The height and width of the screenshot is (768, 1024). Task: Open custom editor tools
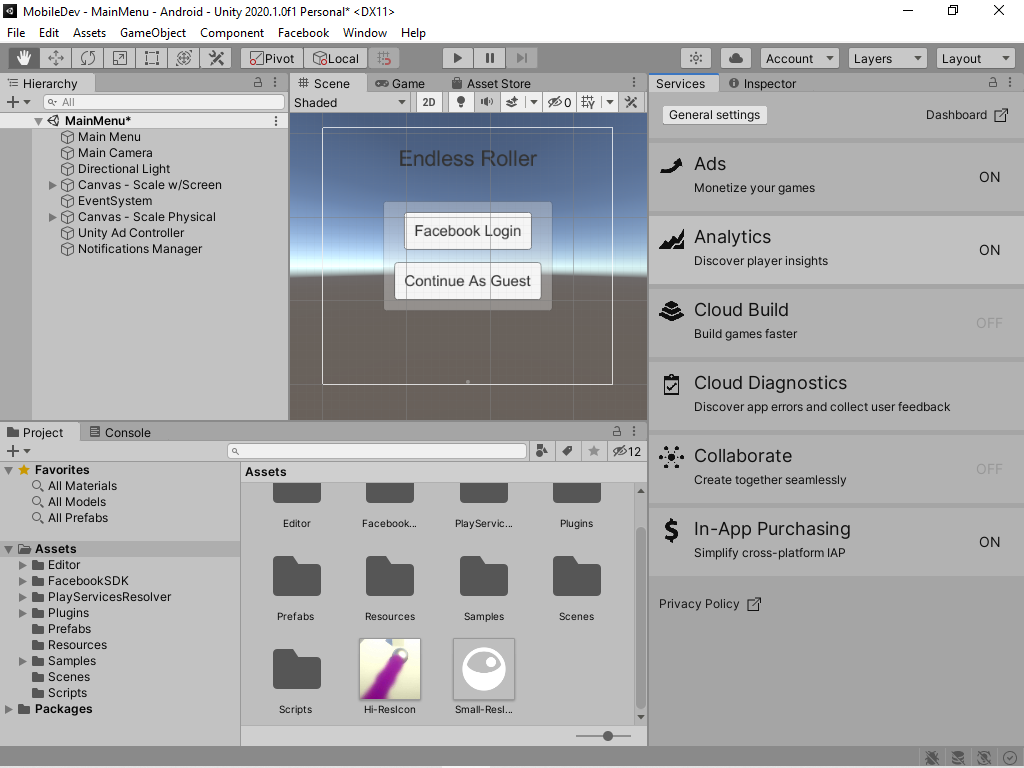[216, 58]
